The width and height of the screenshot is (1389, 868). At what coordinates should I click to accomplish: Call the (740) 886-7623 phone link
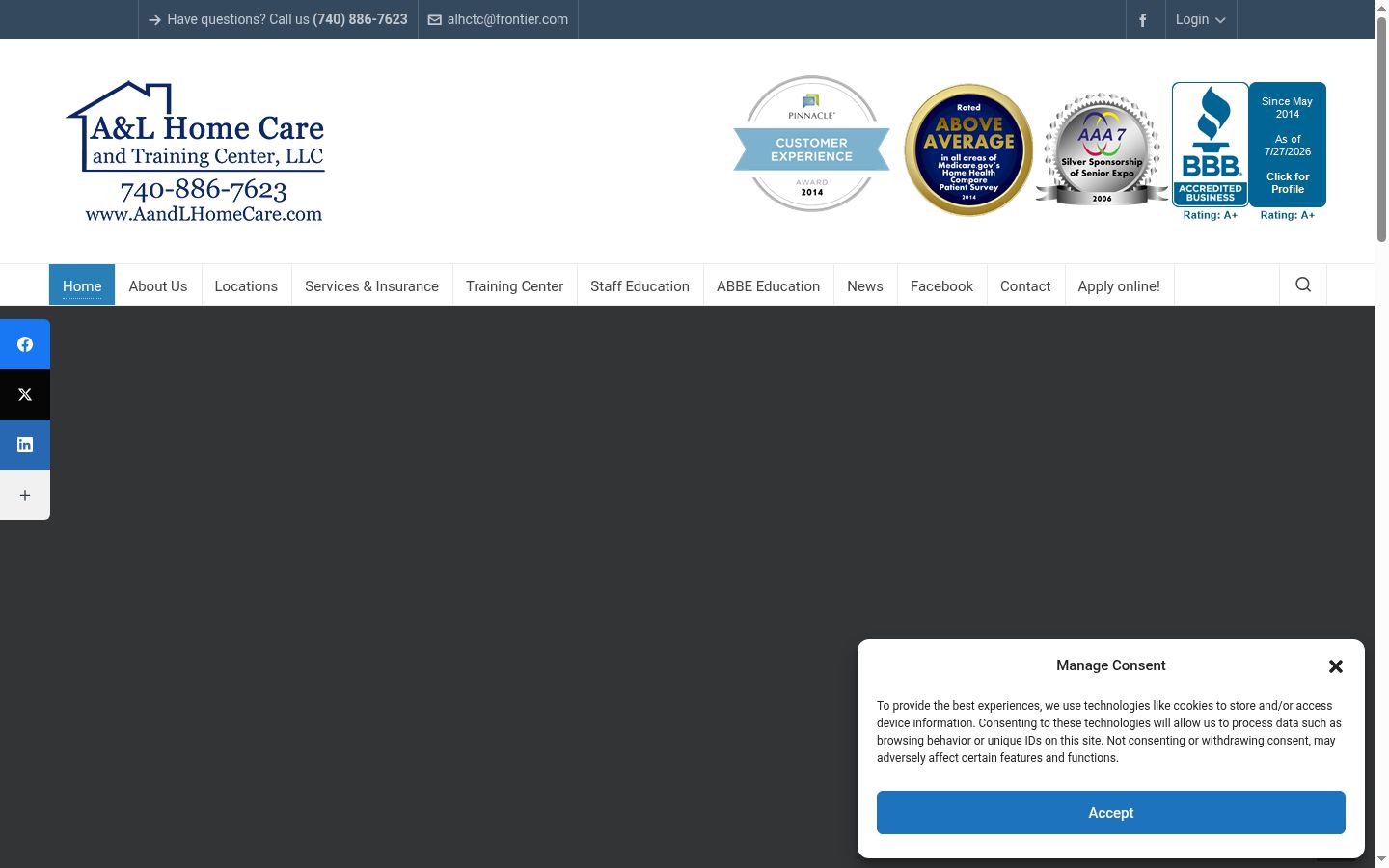(x=360, y=19)
